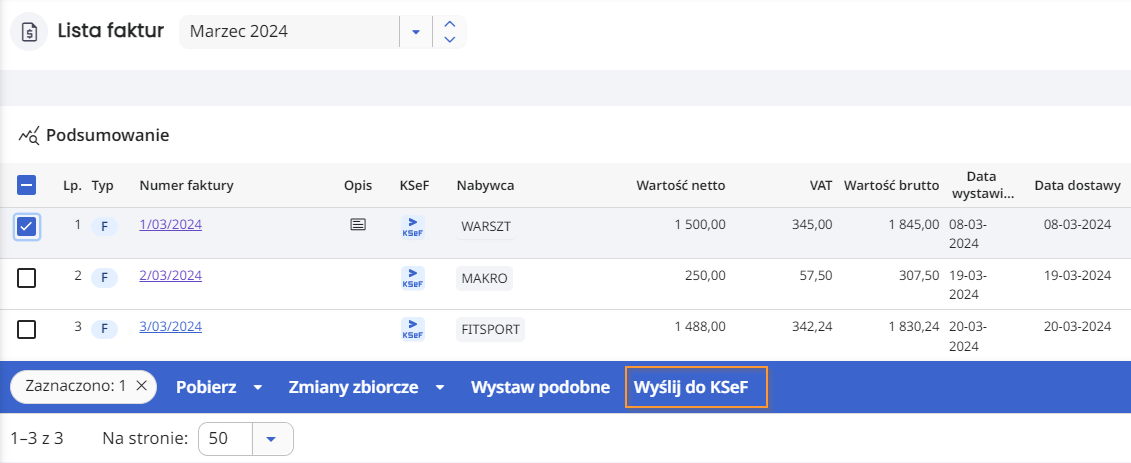Image resolution: width=1131 pixels, height=463 pixels.
Task: Click delivery date 19-03-2024
Action: pos(1078,275)
